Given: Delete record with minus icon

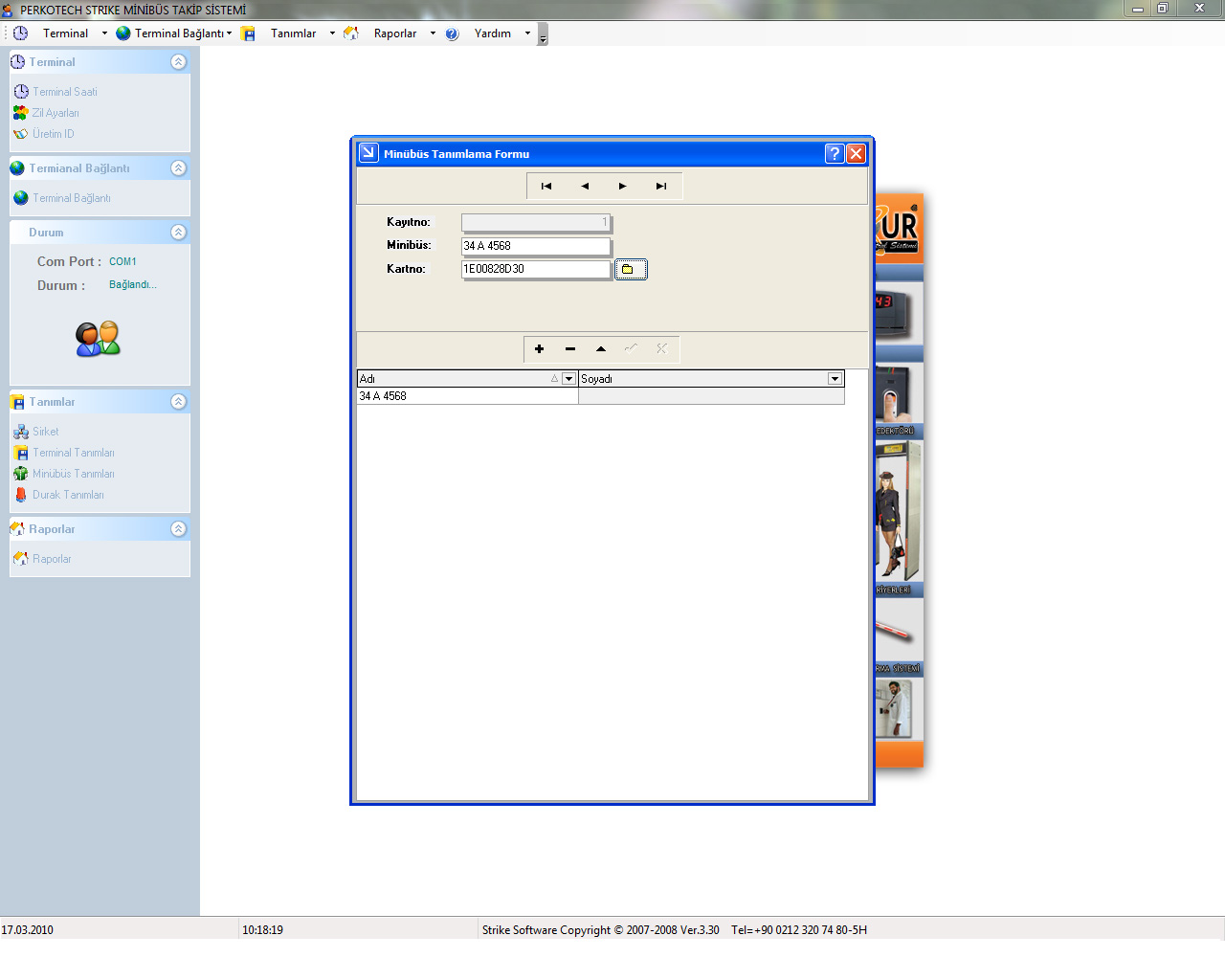Looking at the screenshot, I should point(570,349).
